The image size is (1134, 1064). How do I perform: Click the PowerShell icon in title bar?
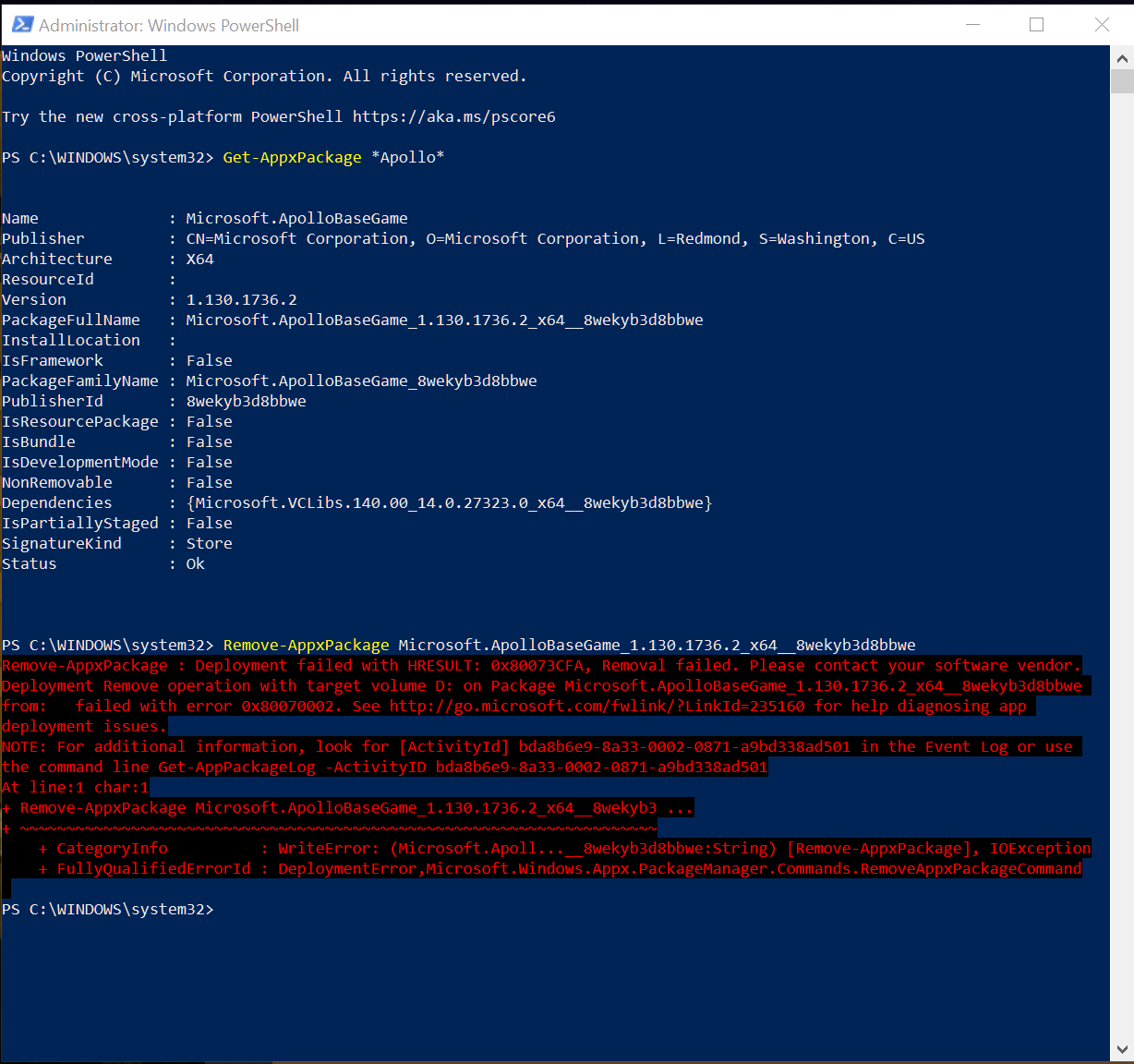coord(22,25)
